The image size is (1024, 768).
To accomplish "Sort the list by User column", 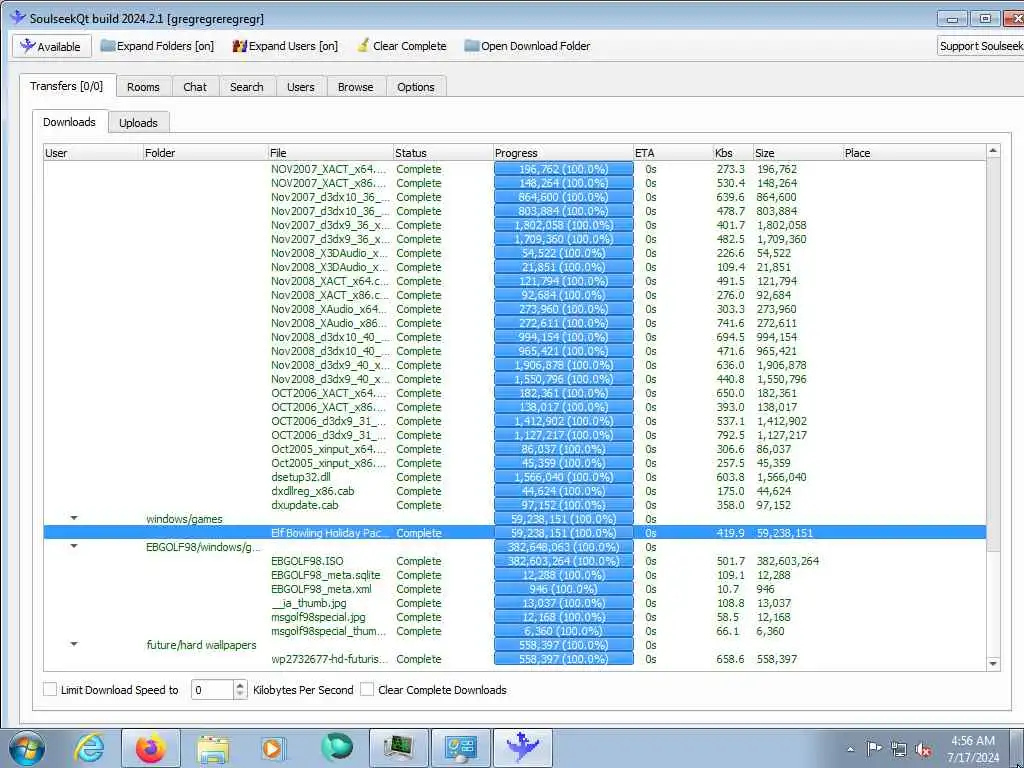I will [93, 153].
